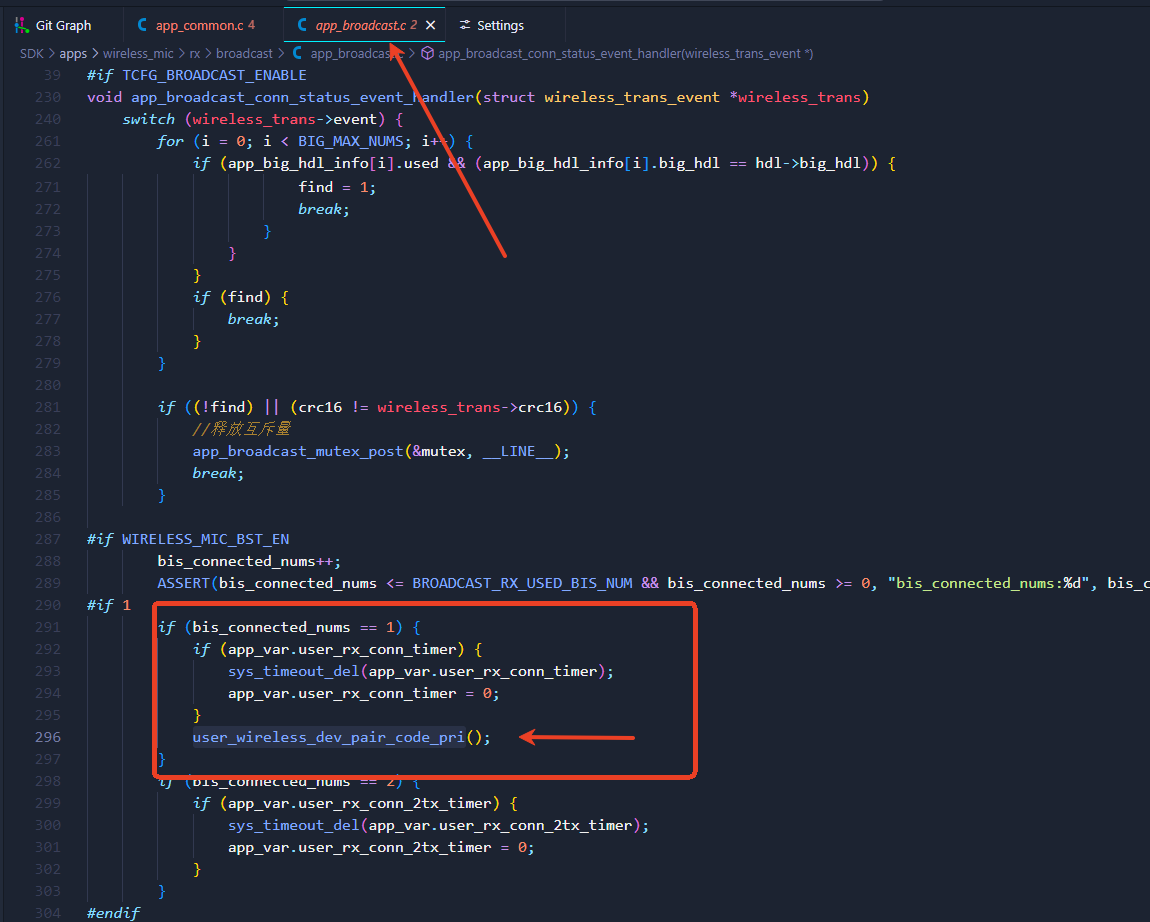The width and height of the screenshot is (1150, 922).
Task: Click the crc16 comparison condition on line 281
Action: [x=433, y=408]
